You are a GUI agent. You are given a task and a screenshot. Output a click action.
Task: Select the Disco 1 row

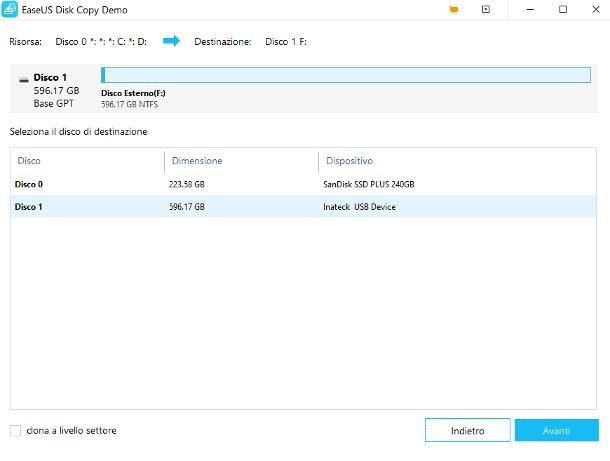click(x=303, y=207)
